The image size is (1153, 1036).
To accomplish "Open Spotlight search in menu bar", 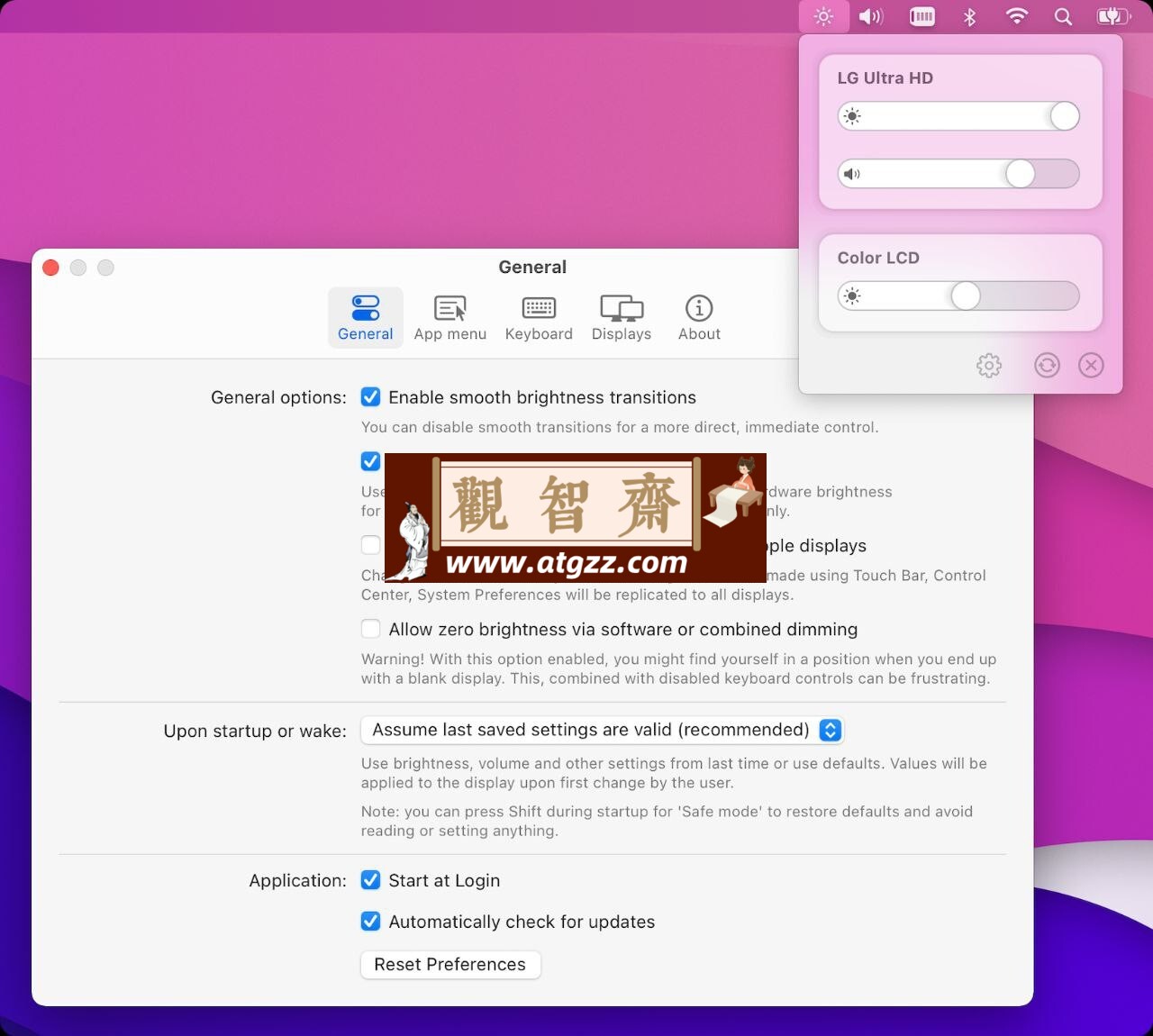I will 1063,16.
